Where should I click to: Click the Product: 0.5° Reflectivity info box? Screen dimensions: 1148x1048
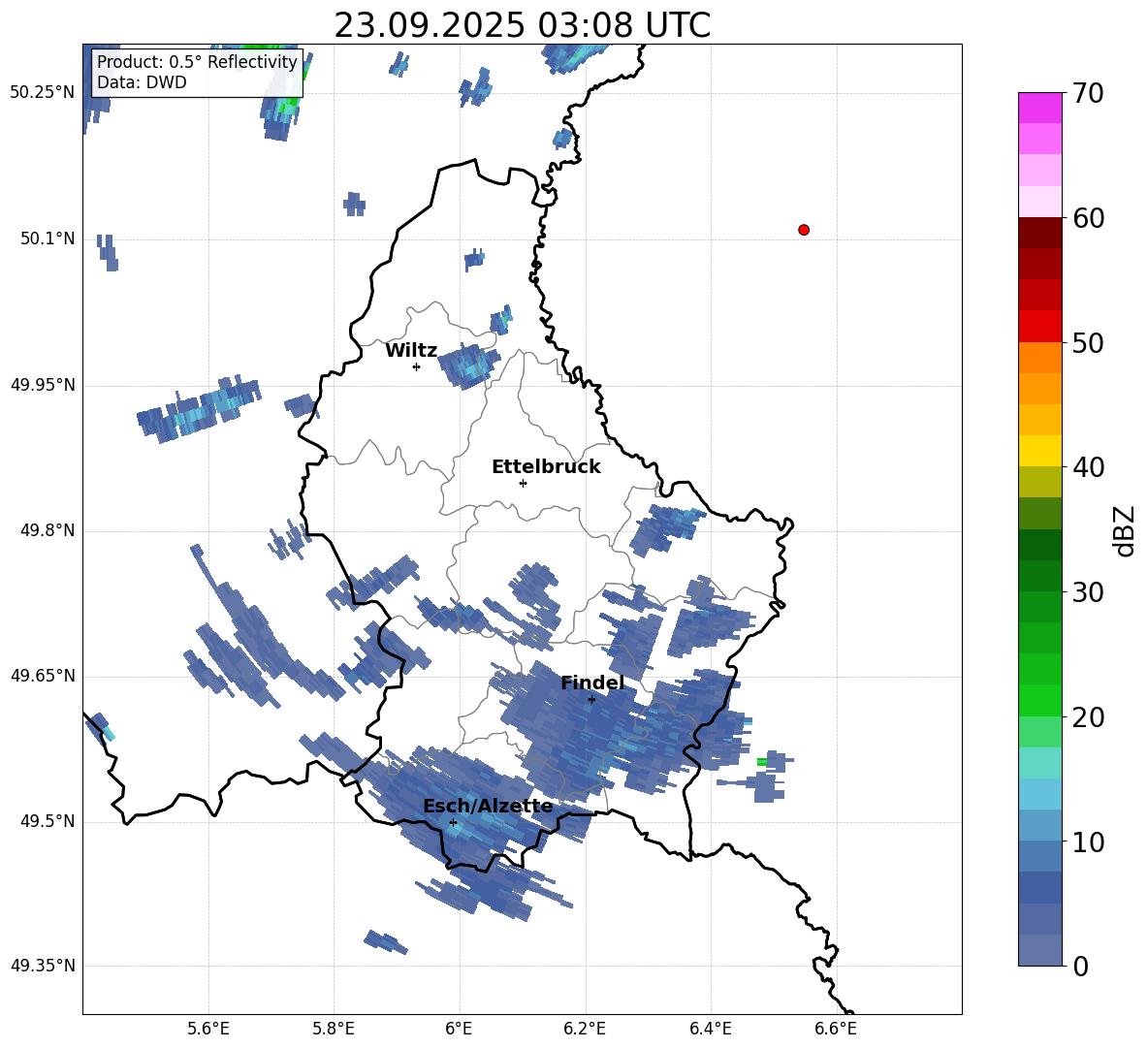point(197,73)
